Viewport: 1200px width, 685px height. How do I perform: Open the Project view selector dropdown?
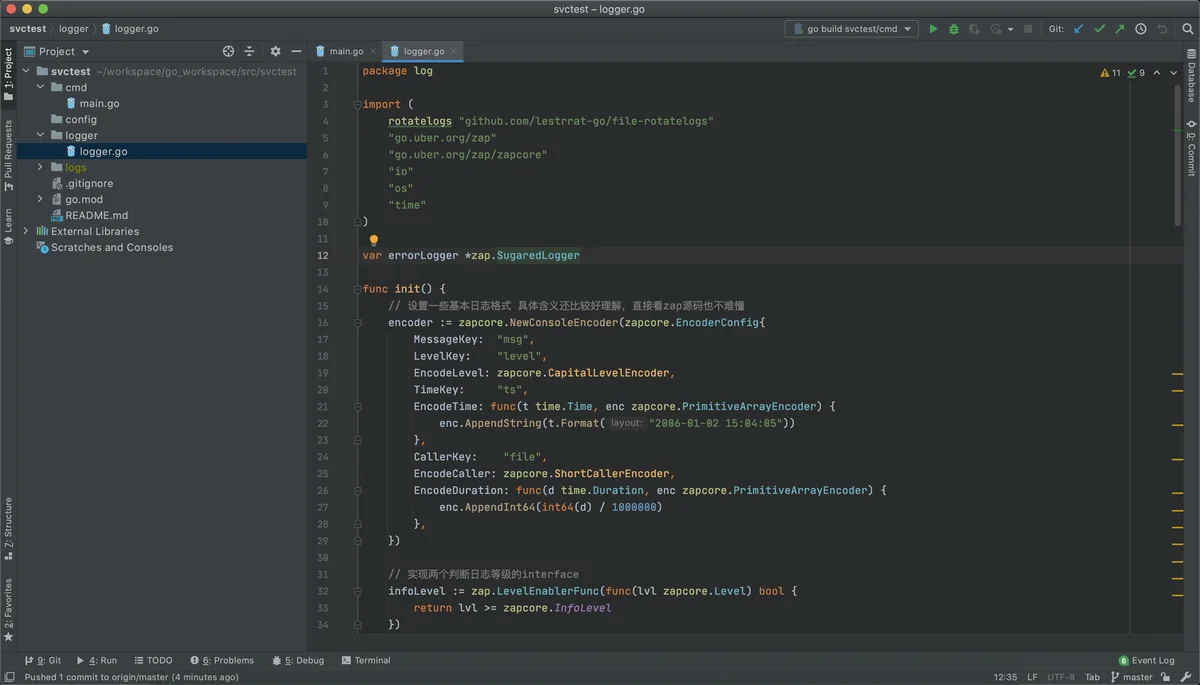[57, 51]
